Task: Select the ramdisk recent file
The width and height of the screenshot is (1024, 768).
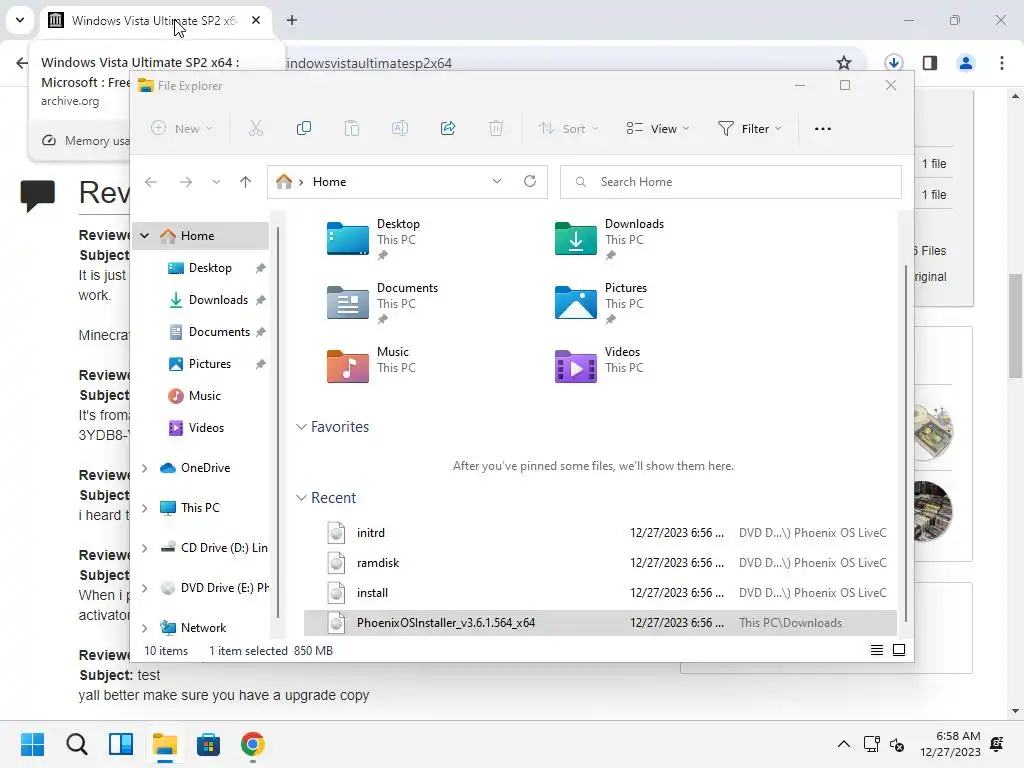Action: click(600, 563)
